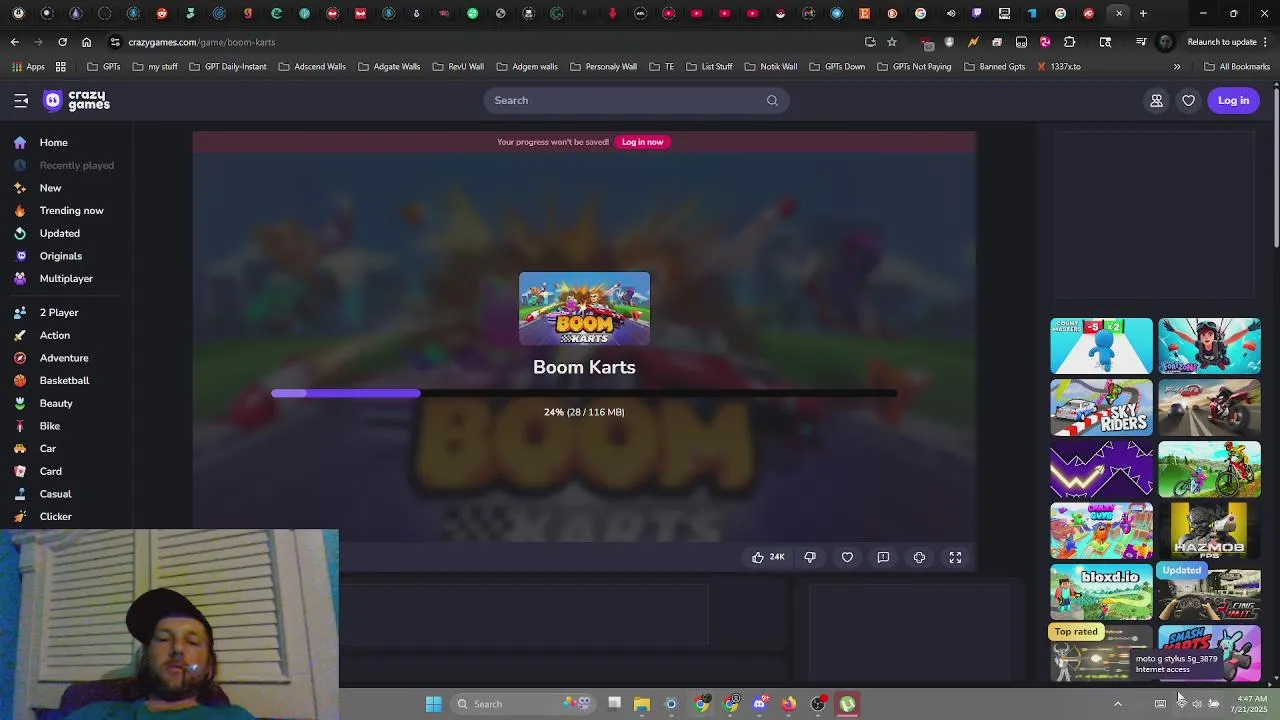Open Smash Karts game thumbnail

tap(1209, 654)
